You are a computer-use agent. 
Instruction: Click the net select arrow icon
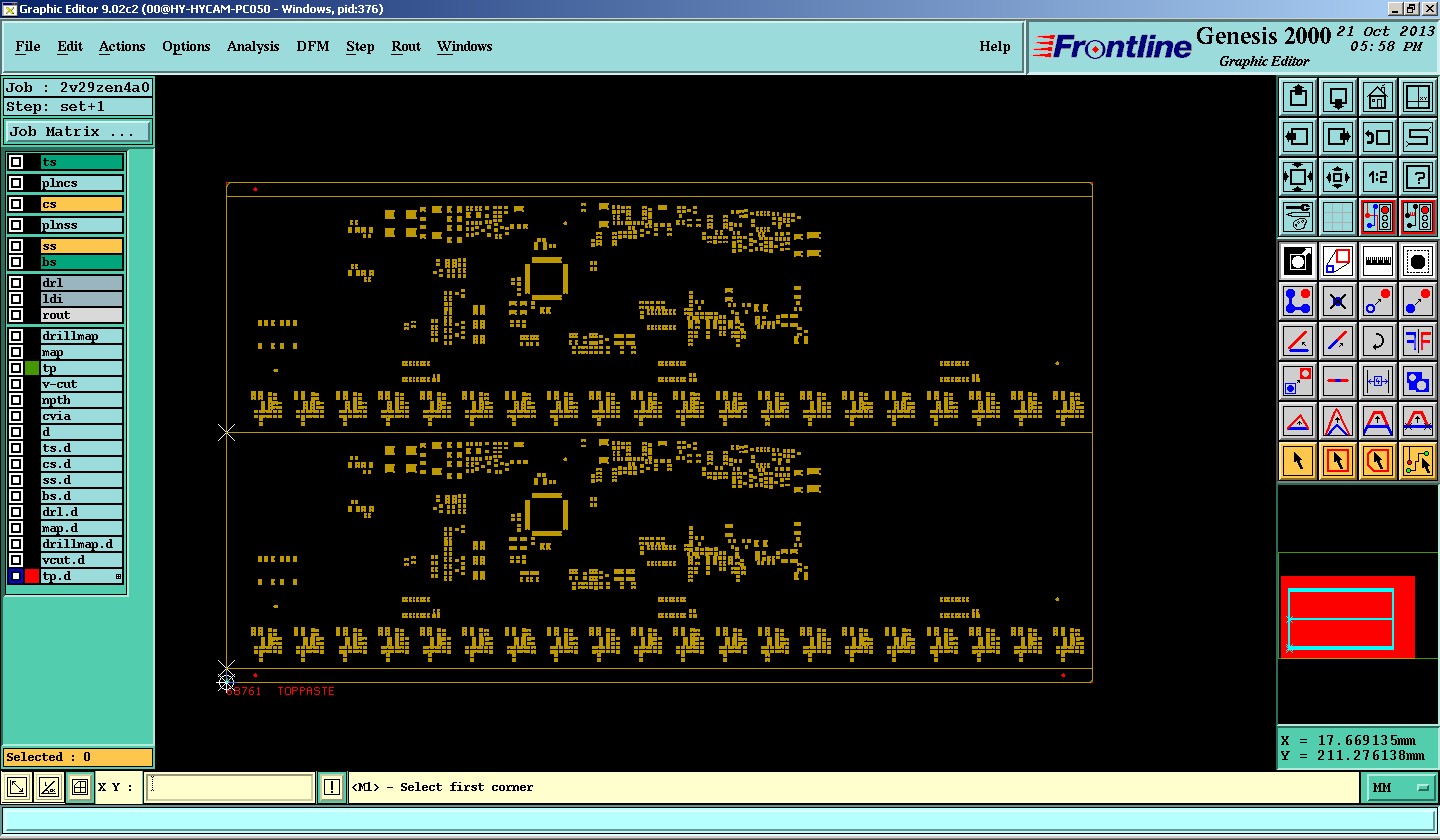click(x=1418, y=461)
